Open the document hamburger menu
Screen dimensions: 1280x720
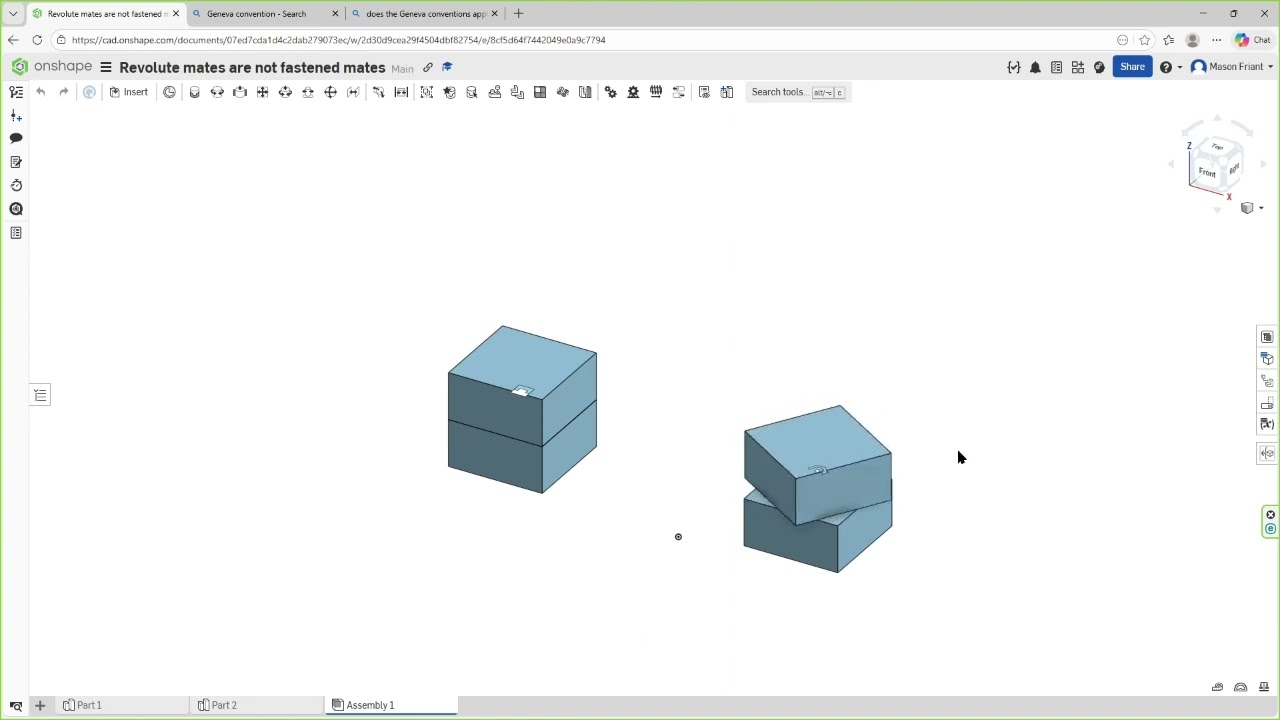[105, 67]
